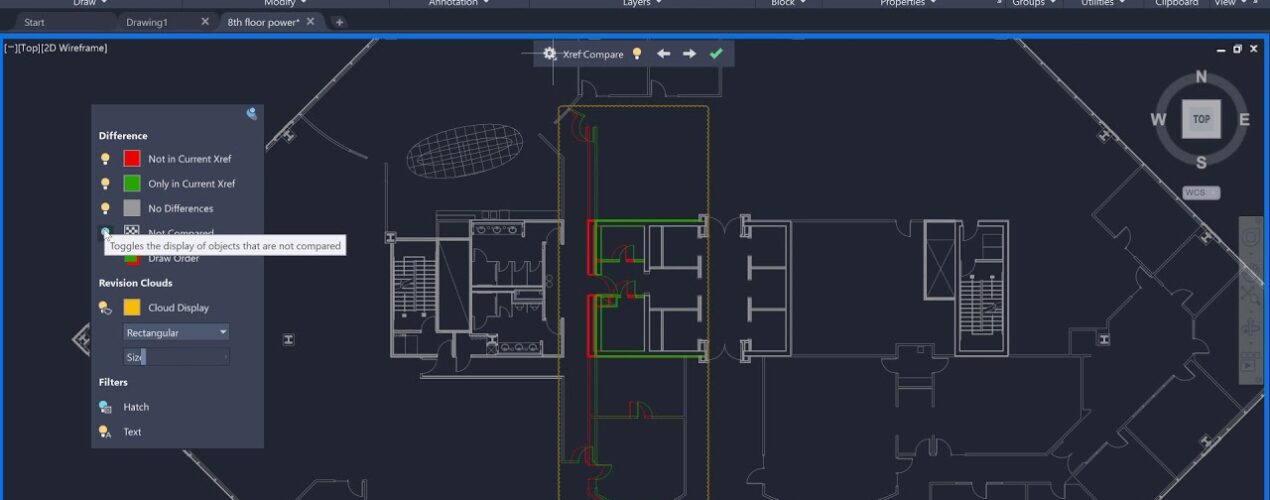Open the Rectangular cloud shape dropdown

coord(177,332)
